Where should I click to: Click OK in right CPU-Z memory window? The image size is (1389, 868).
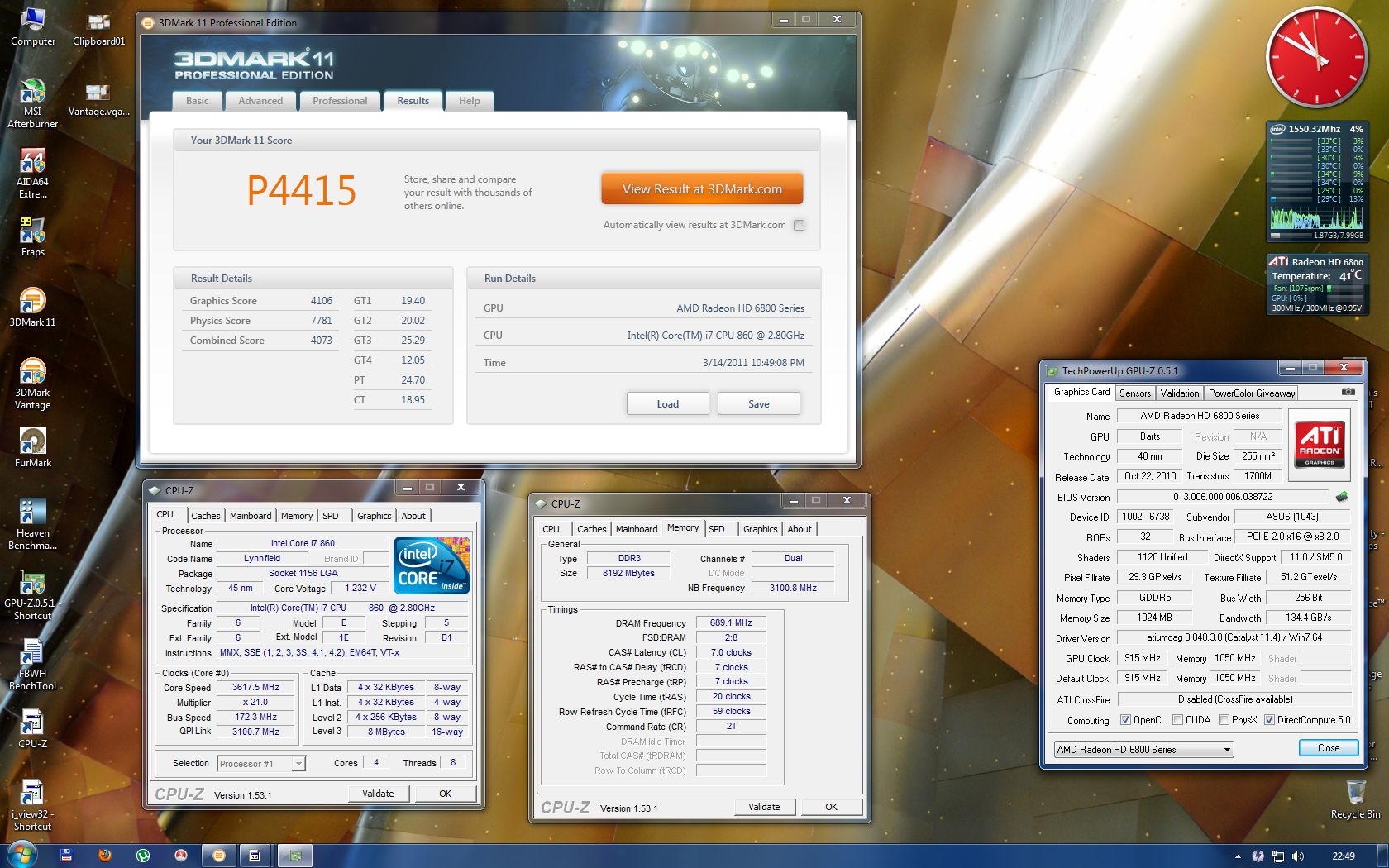point(831,807)
